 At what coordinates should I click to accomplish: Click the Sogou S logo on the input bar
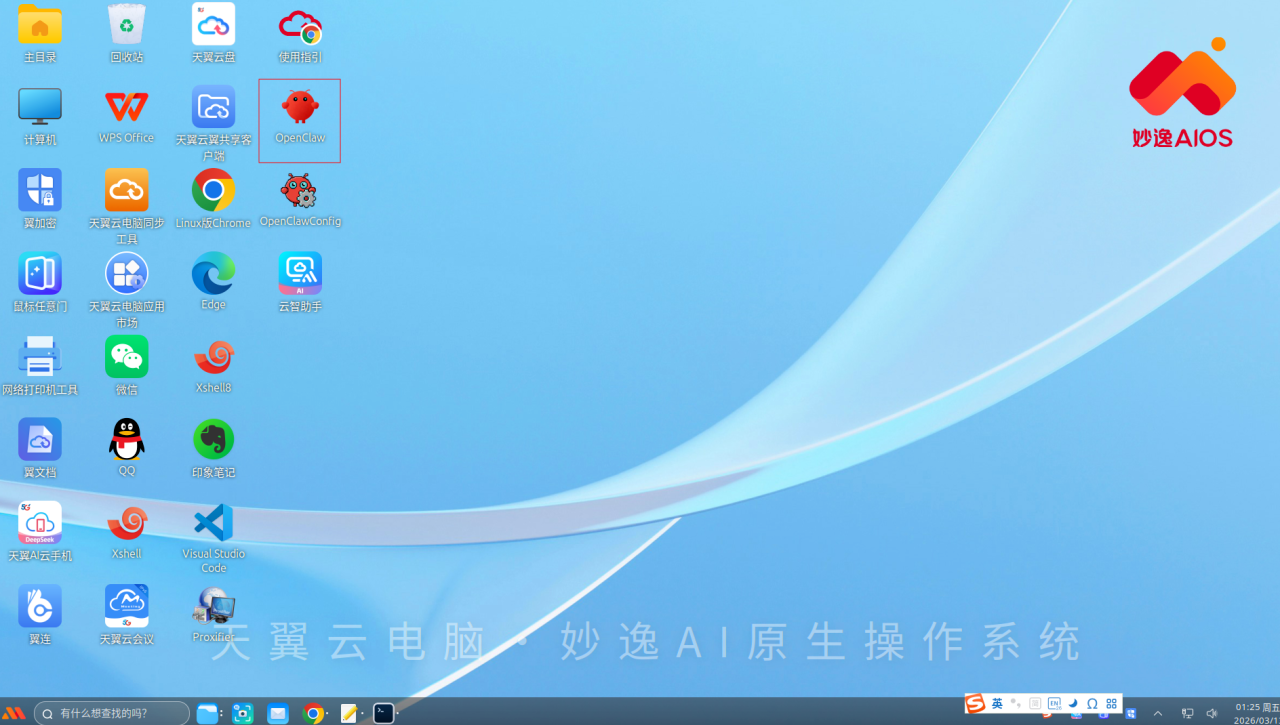point(975,704)
